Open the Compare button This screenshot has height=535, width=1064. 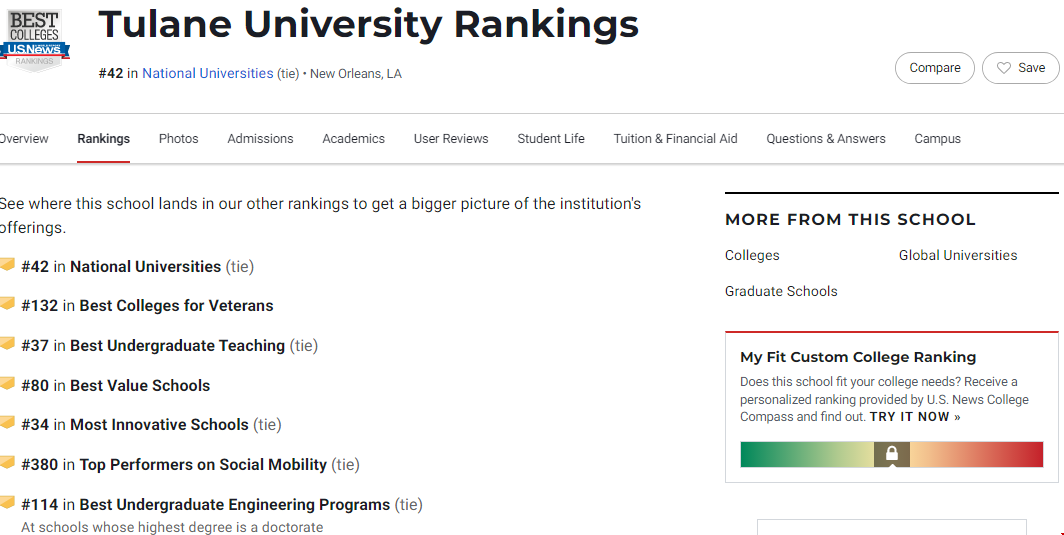pos(934,68)
